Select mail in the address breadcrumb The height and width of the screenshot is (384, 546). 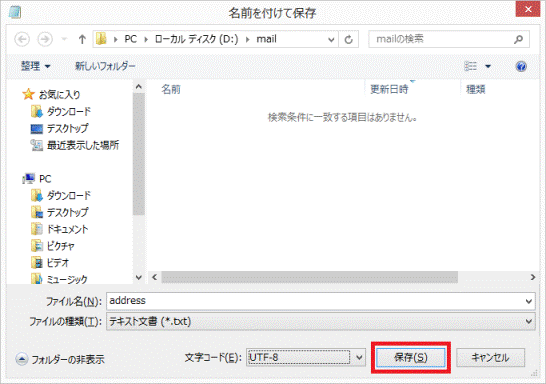click(x=266, y=39)
